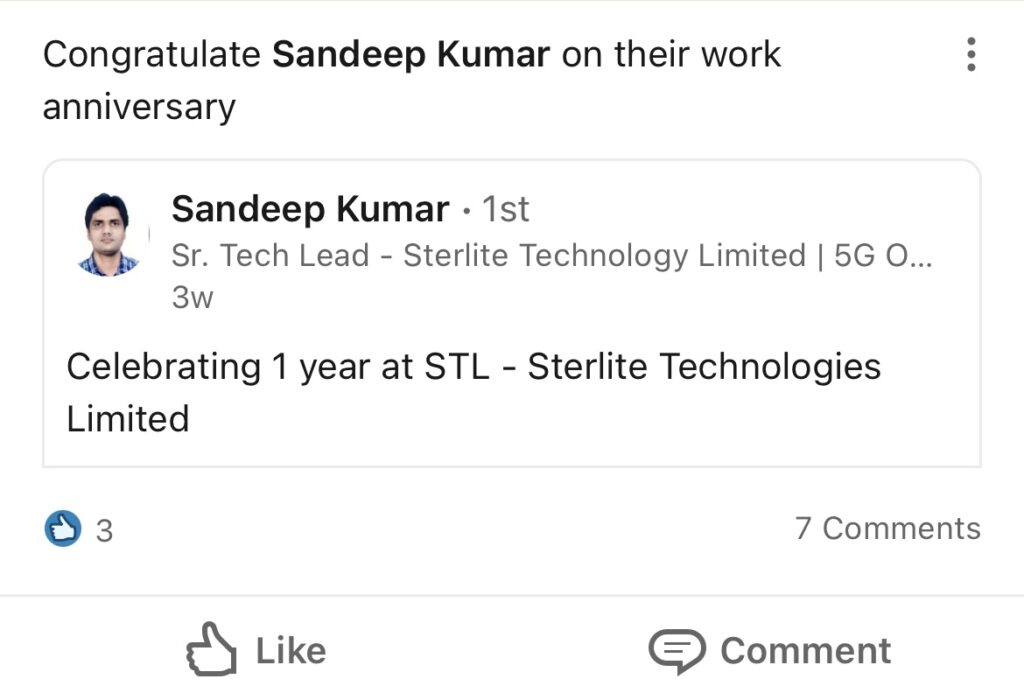The width and height of the screenshot is (1024, 700).
Task: Click the Sr. Tech Lead headline text
Action: pyautogui.click(x=552, y=255)
